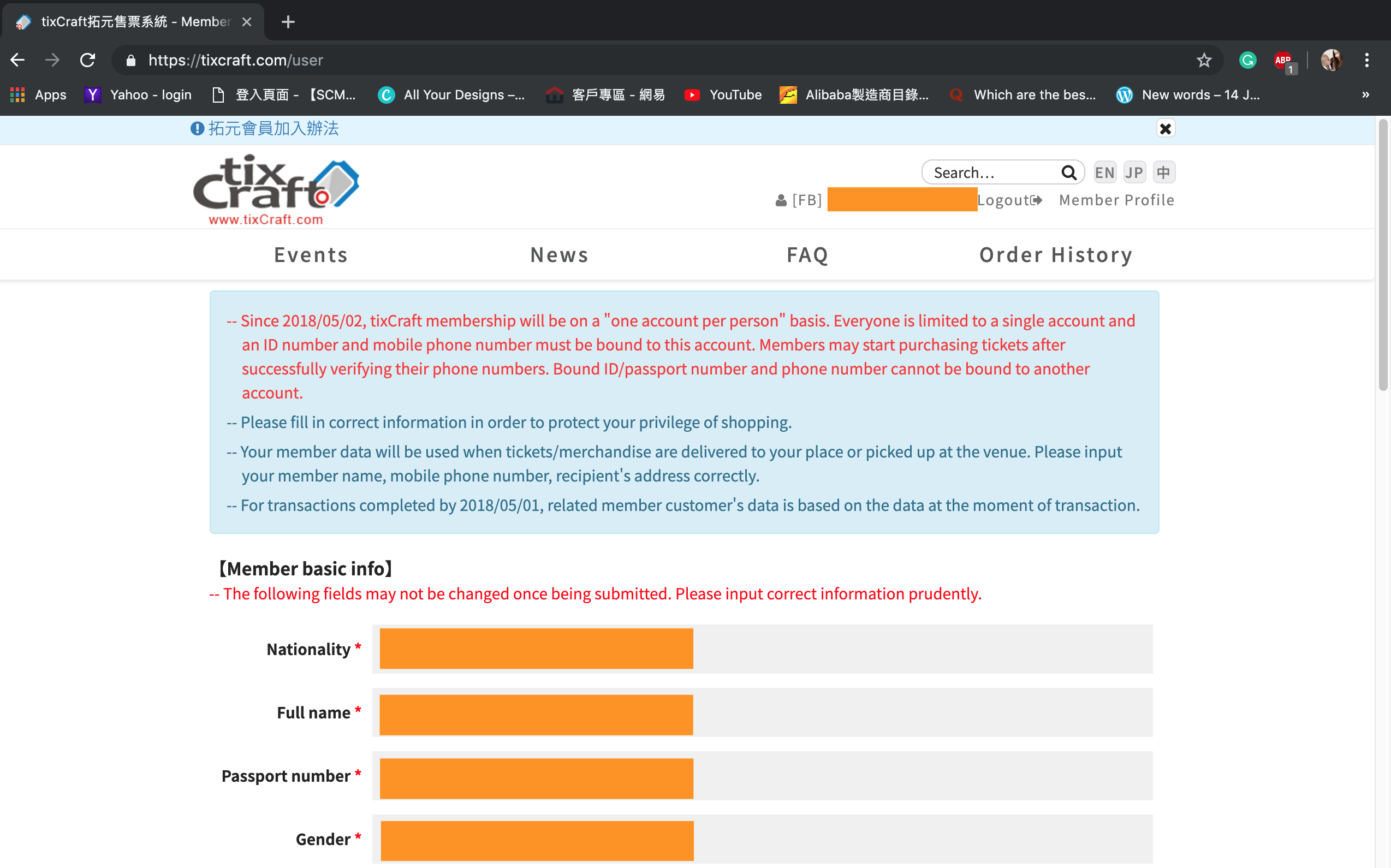Image resolution: width=1391 pixels, height=868 pixels.
Task: Switch site language to EN
Action: [x=1104, y=172]
